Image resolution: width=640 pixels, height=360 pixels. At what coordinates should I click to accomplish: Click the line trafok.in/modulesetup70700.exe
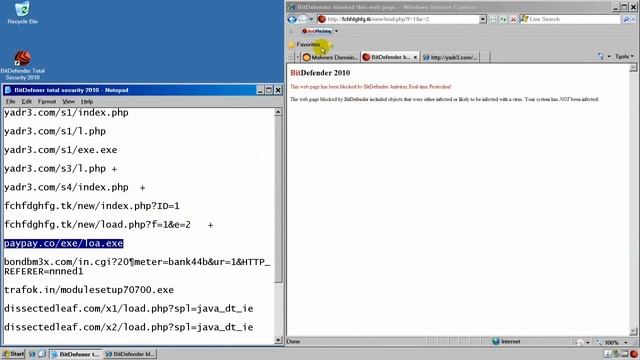tap(89, 290)
